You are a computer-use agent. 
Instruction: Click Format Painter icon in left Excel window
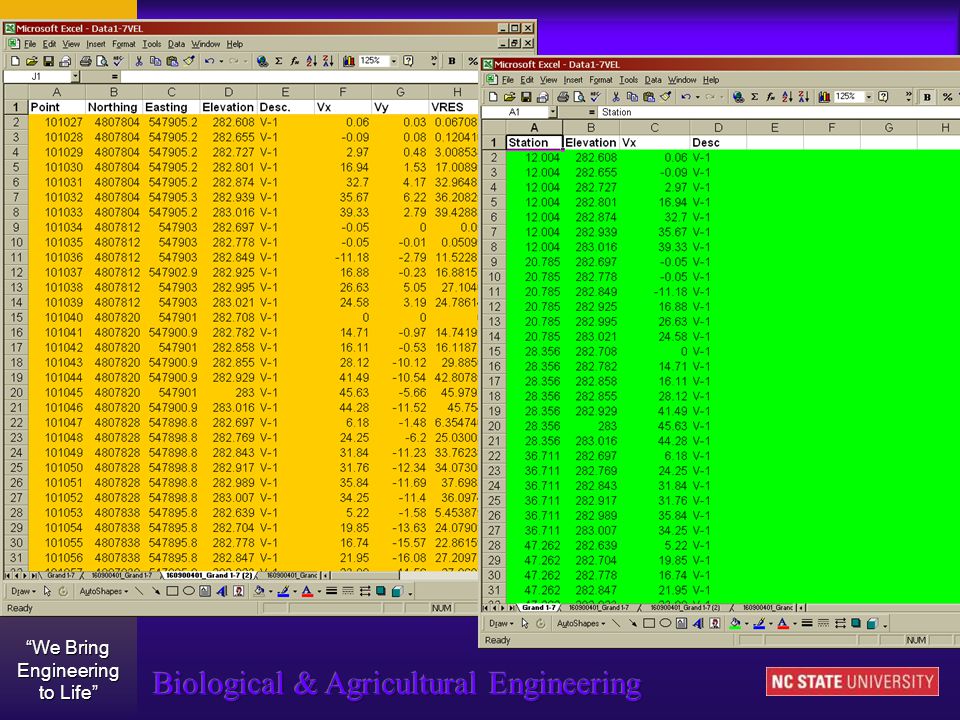pyautogui.click(x=189, y=61)
